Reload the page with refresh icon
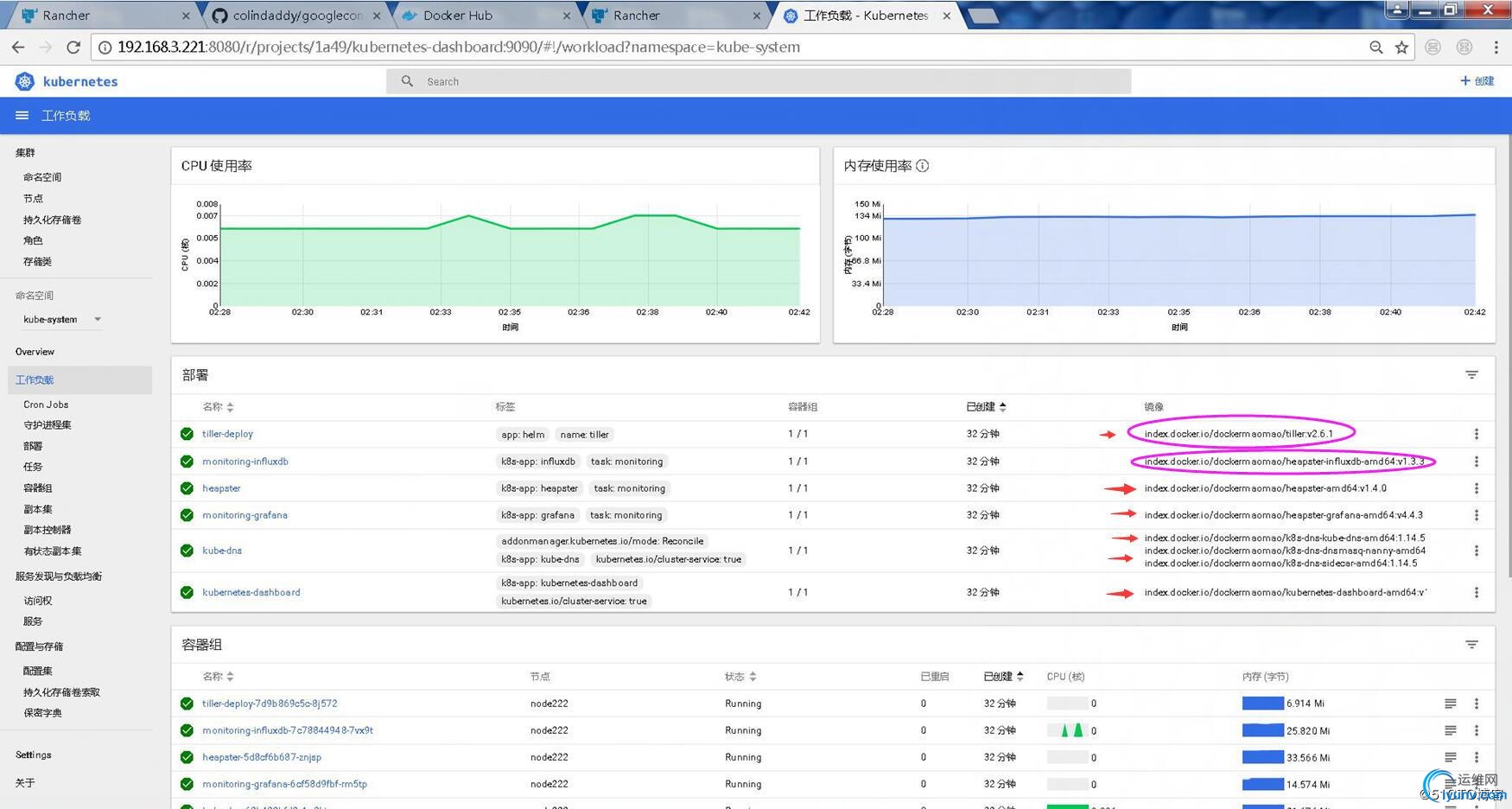1512x809 pixels. 73,47
